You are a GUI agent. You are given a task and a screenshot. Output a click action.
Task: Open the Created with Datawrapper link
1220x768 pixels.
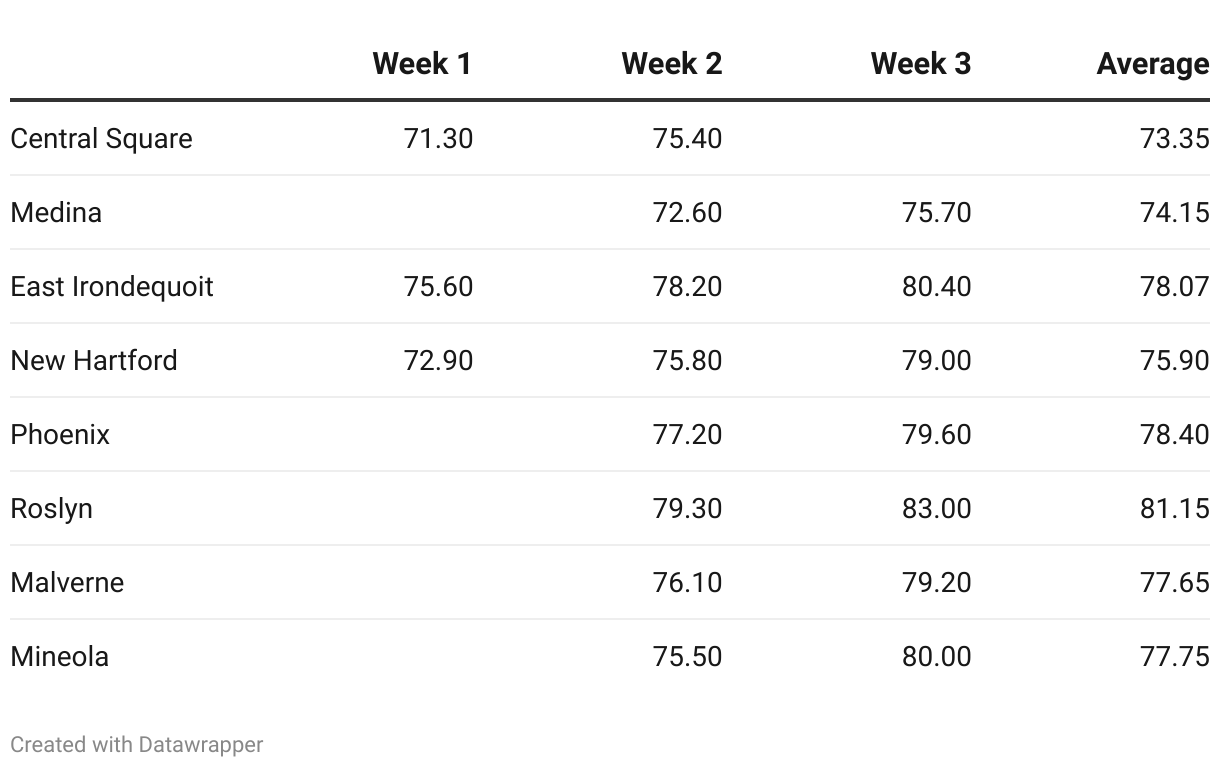pos(137,745)
